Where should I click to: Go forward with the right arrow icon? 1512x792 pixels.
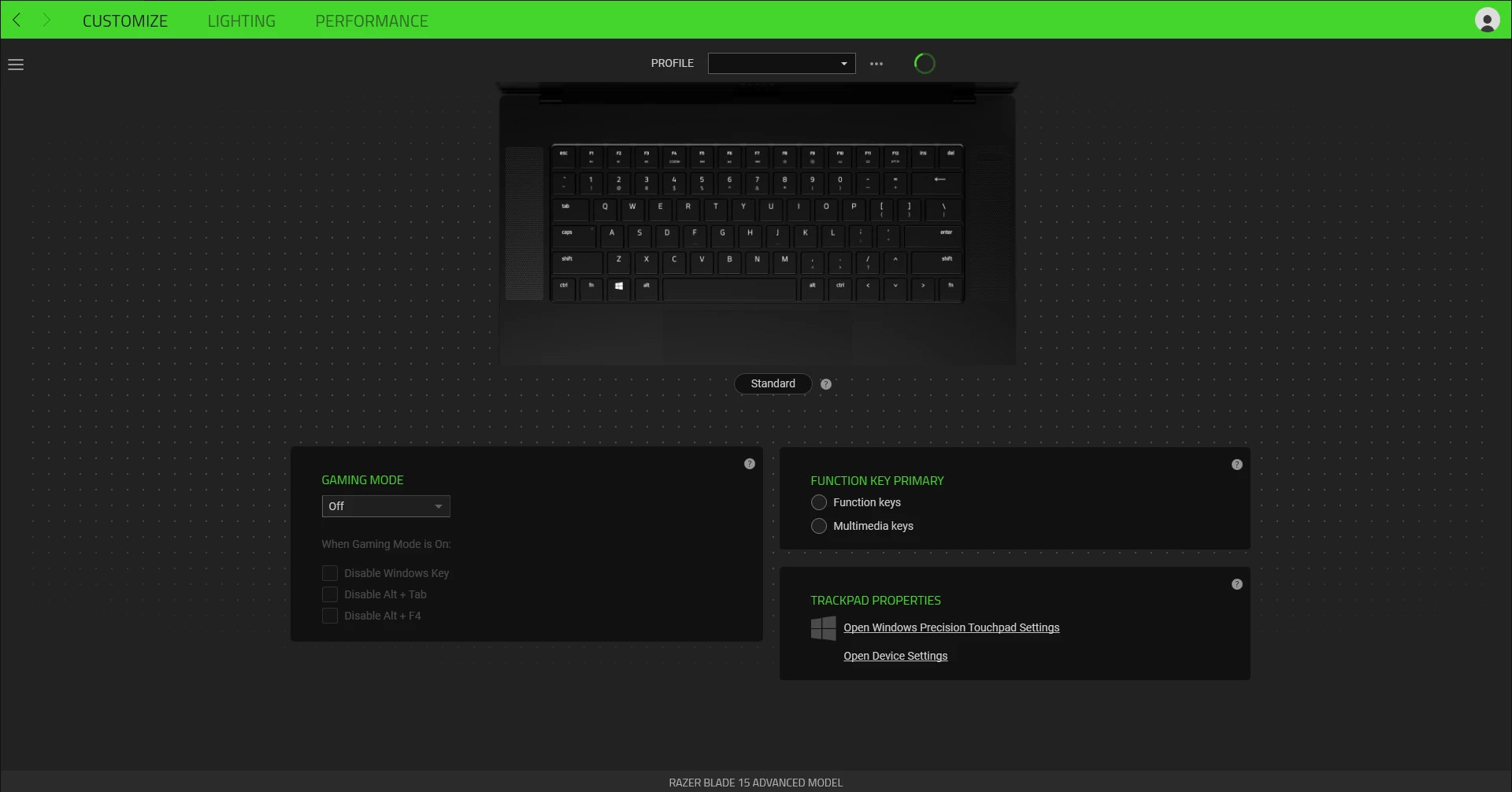point(46,20)
